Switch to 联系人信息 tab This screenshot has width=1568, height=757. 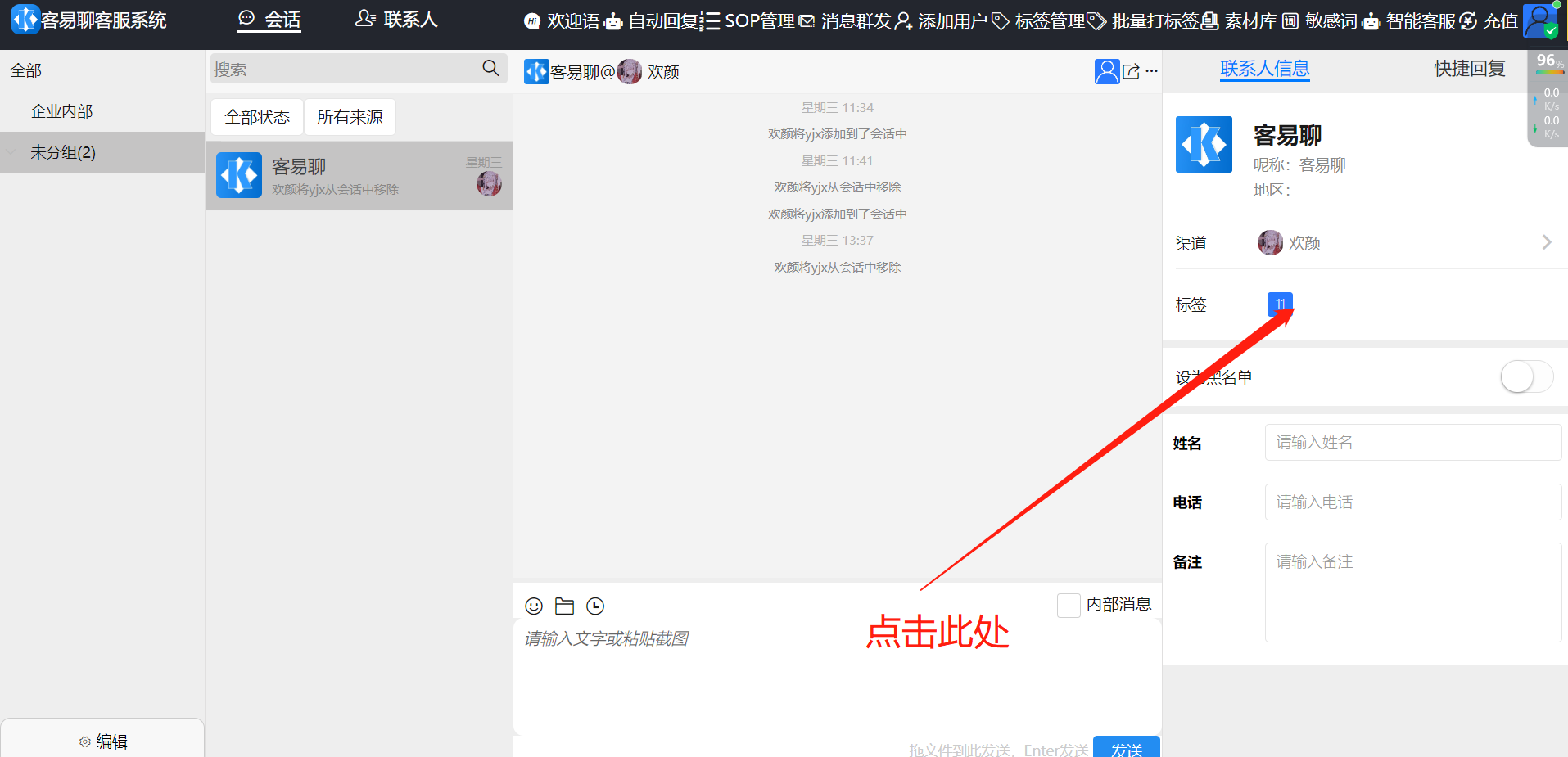(x=1265, y=69)
